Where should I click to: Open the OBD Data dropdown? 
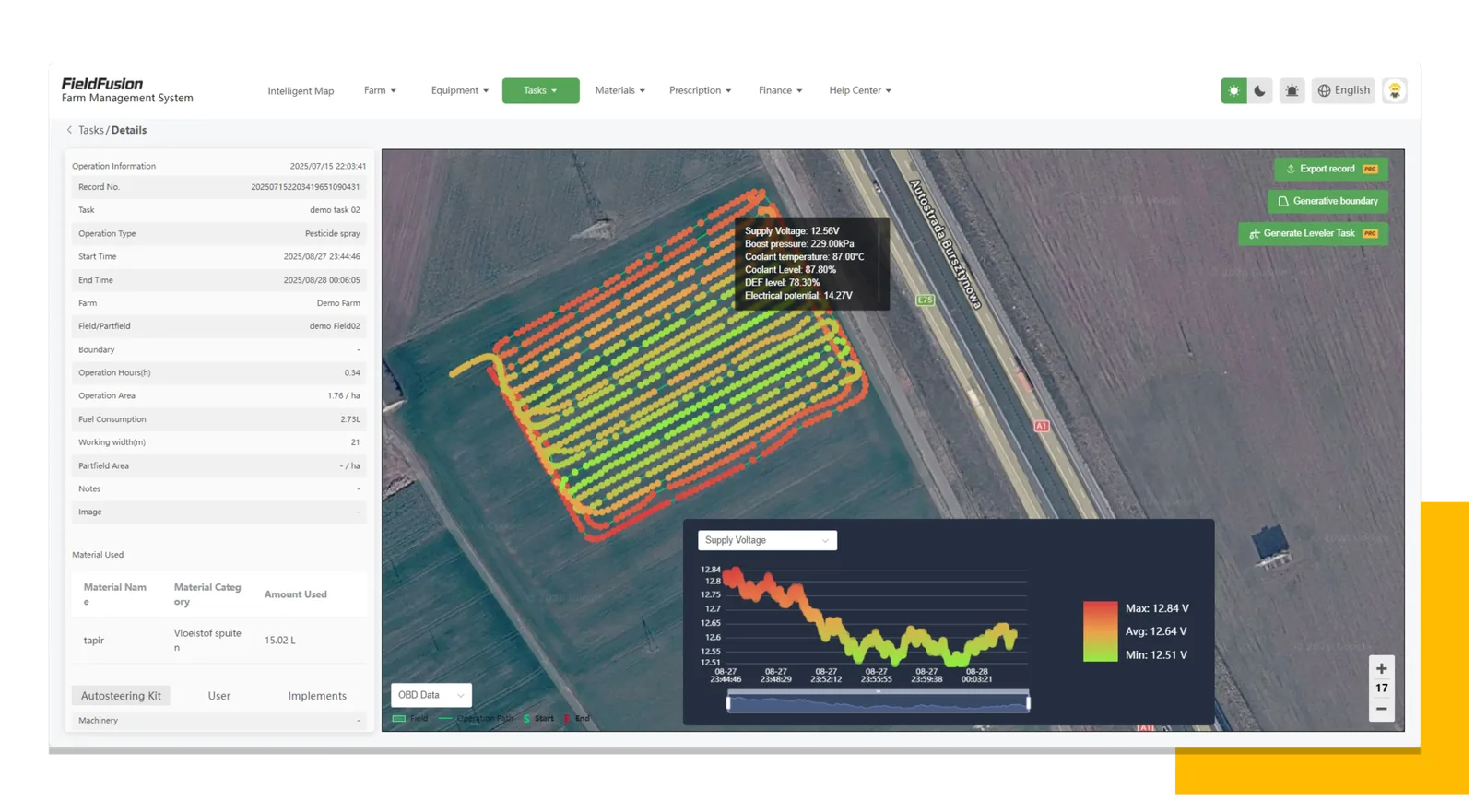click(x=431, y=695)
